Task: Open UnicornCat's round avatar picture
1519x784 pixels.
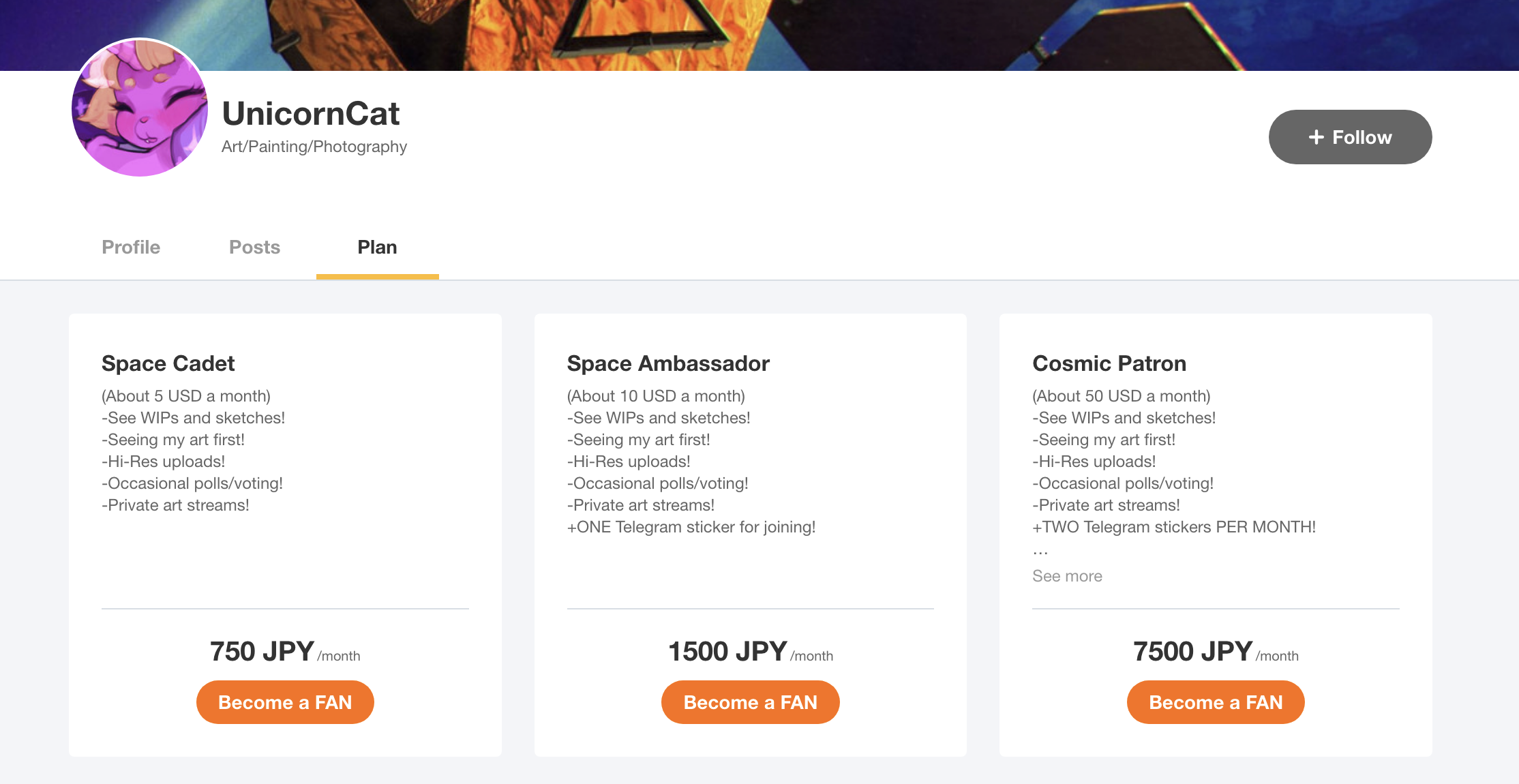Action: pos(140,108)
